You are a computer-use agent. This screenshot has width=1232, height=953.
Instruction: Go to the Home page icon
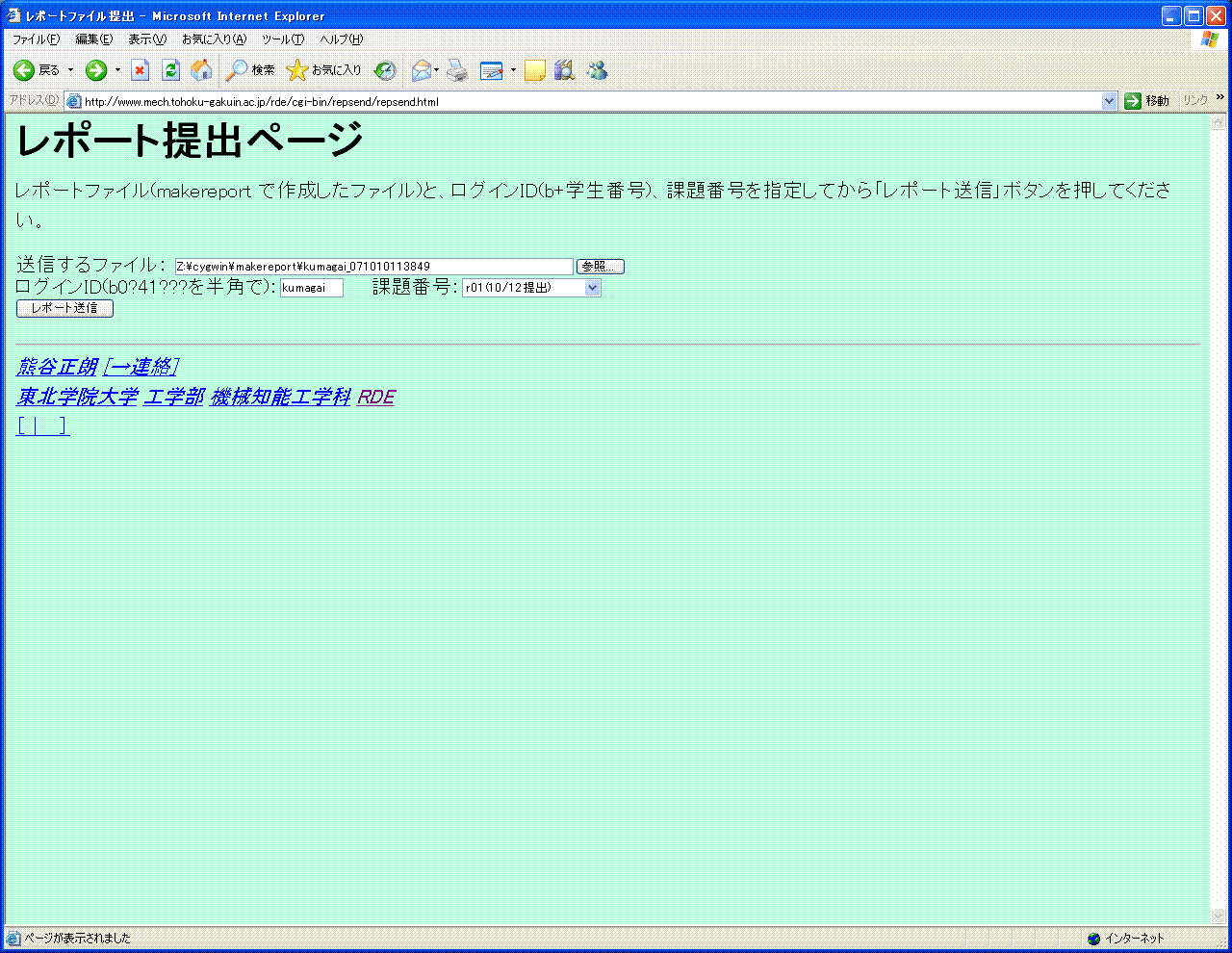coord(201,70)
